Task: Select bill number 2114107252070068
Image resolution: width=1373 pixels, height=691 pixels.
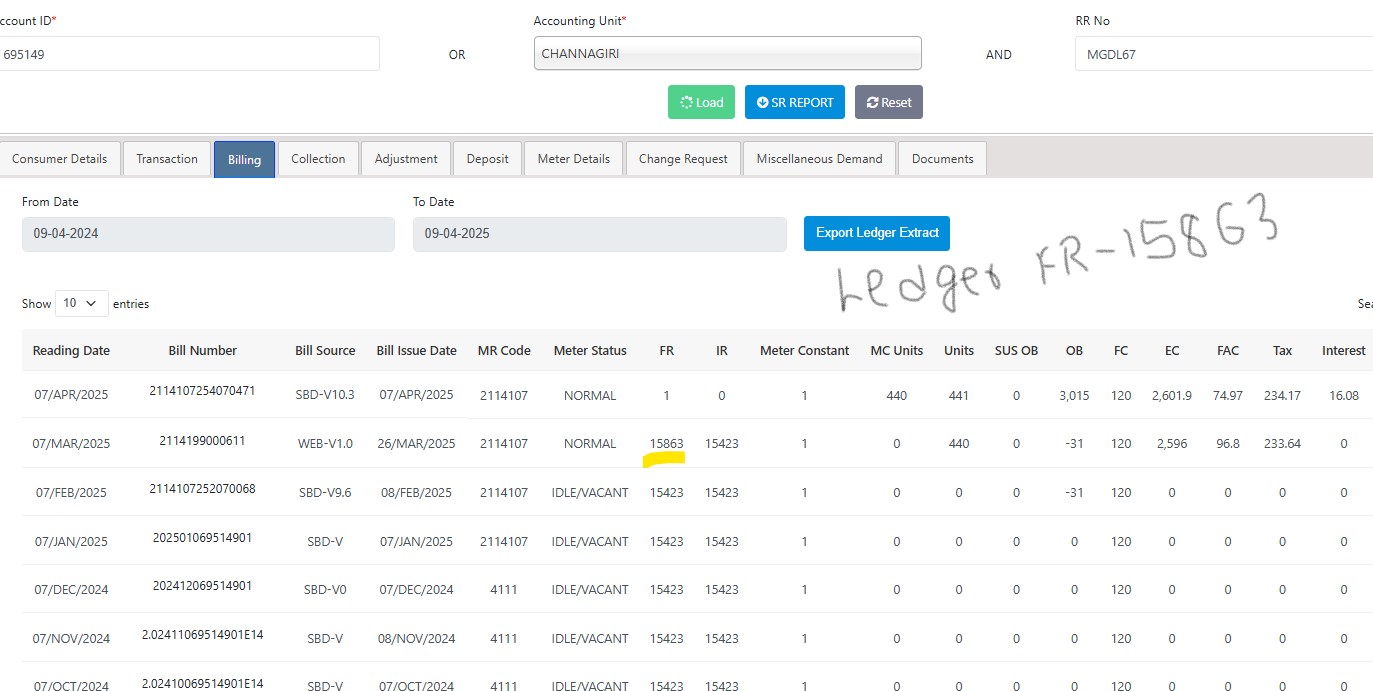Action: pyautogui.click(x=203, y=489)
